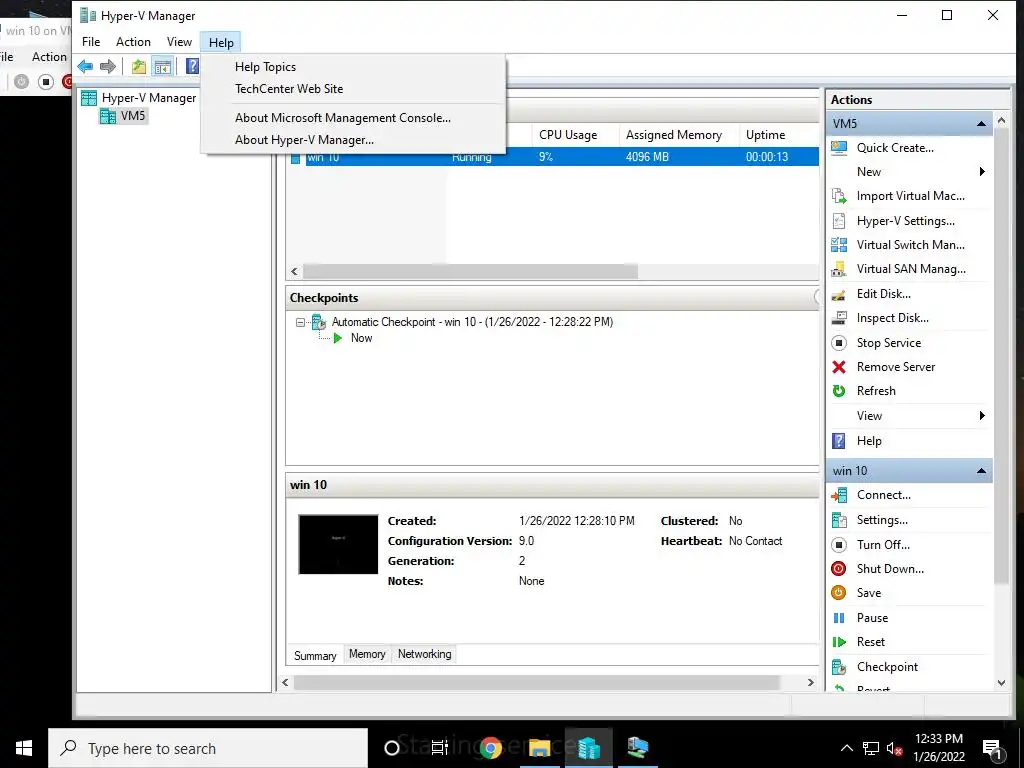Click the Back arrow toolbar icon
Screen dimensions: 1024x768
[x=85, y=66]
